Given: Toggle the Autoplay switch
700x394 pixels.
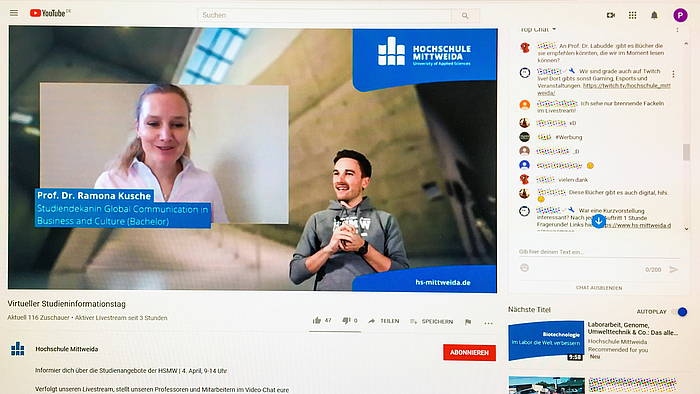Looking at the screenshot, I should click(x=679, y=311).
